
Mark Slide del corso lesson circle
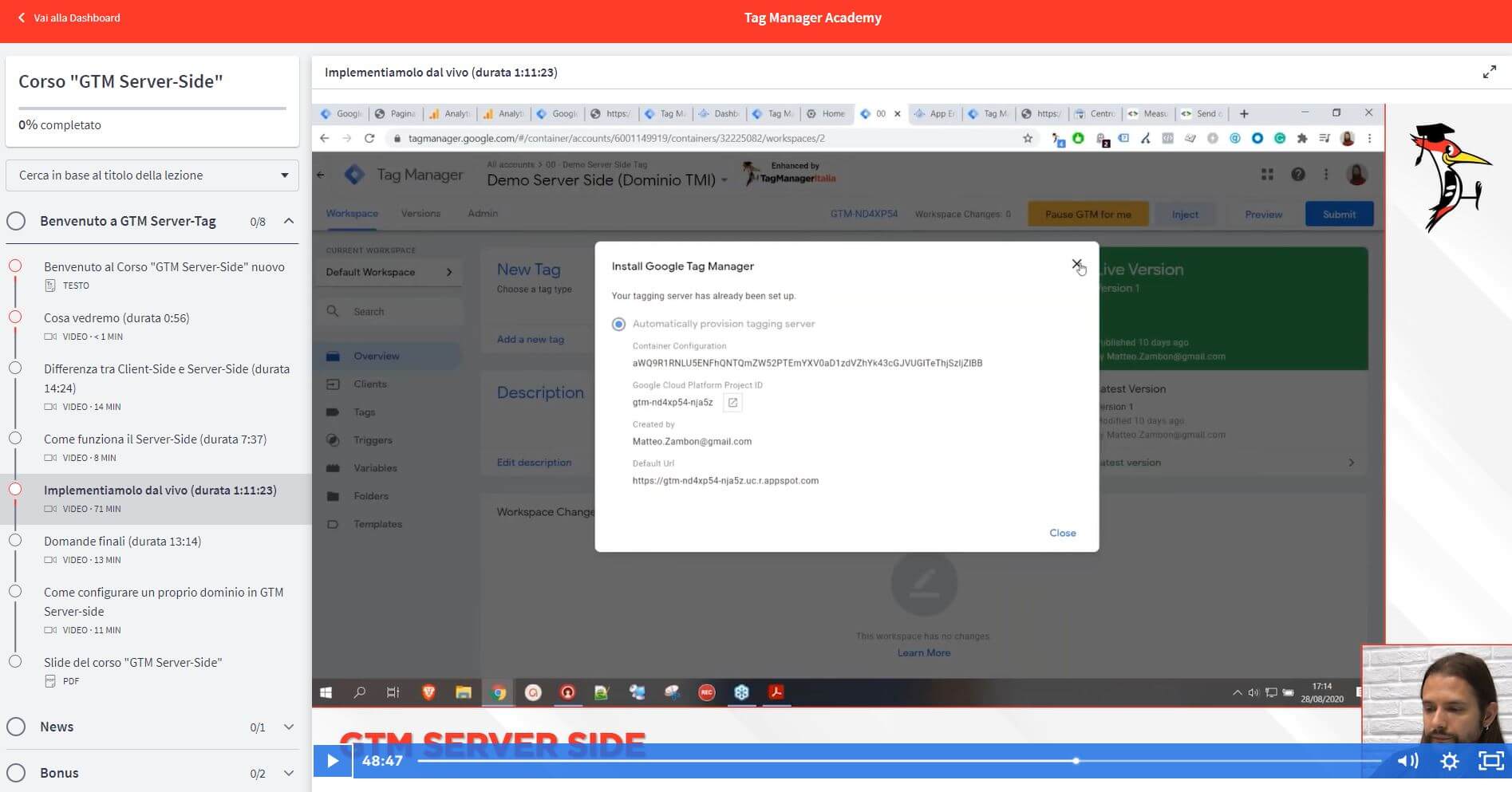click(x=15, y=661)
